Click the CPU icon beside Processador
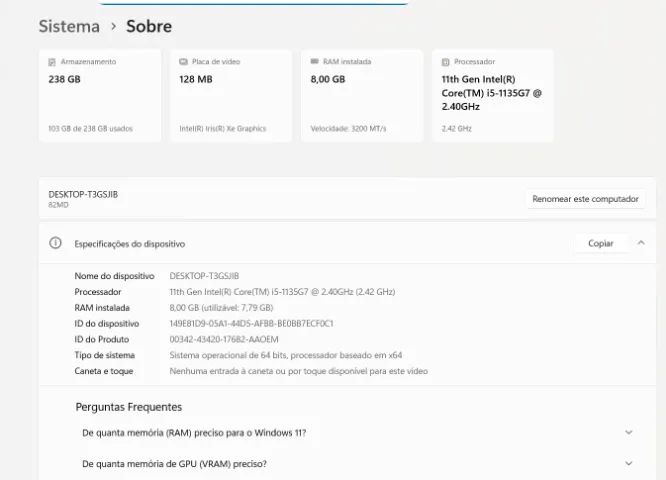The width and height of the screenshot is (666, 480). [445, 62]
